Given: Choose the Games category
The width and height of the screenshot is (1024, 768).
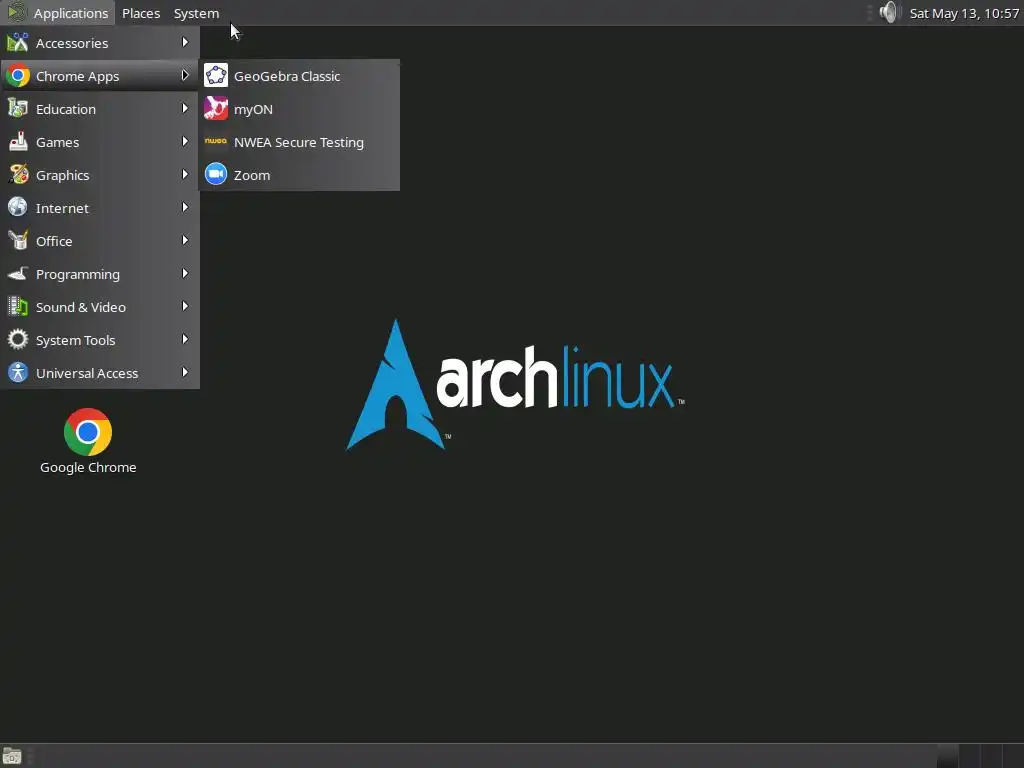Looking at the screenshot, I should click(100, 142).
